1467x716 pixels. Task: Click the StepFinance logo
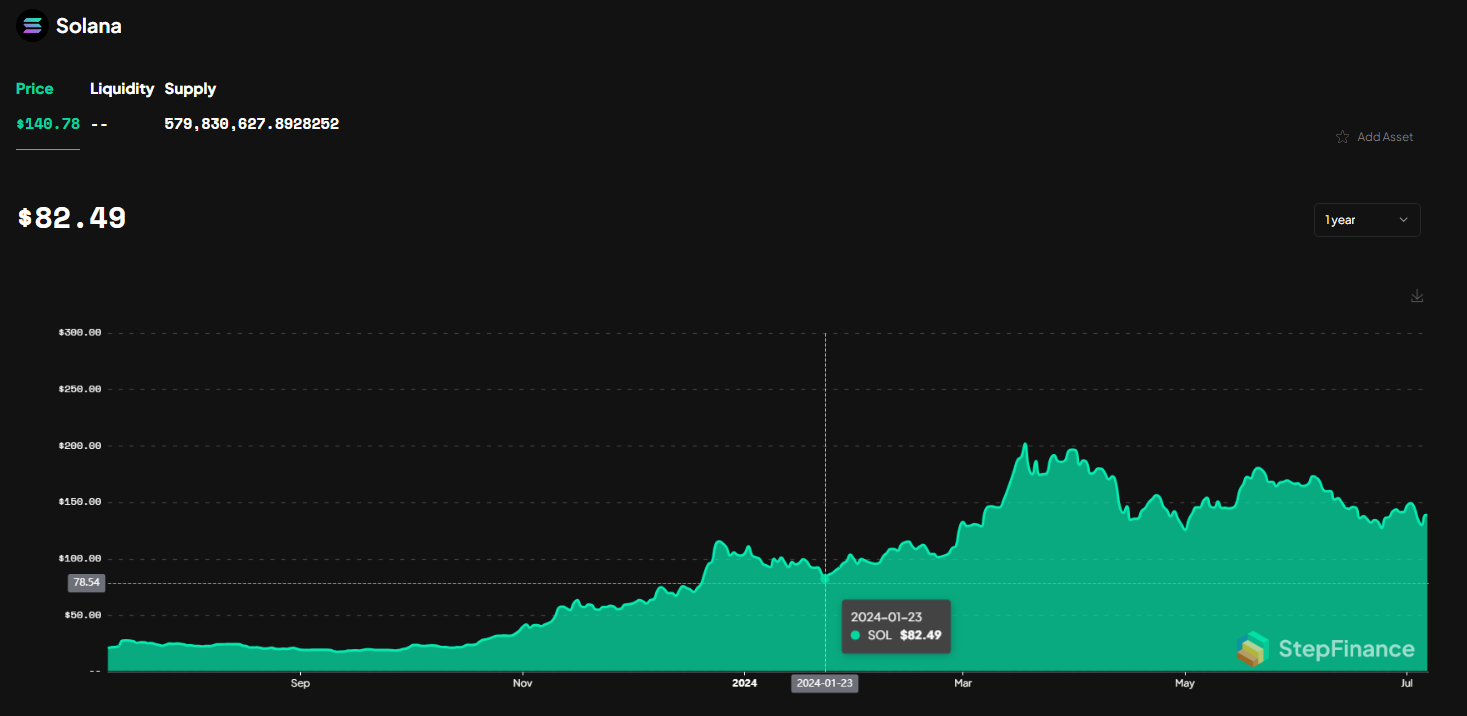1325,648
